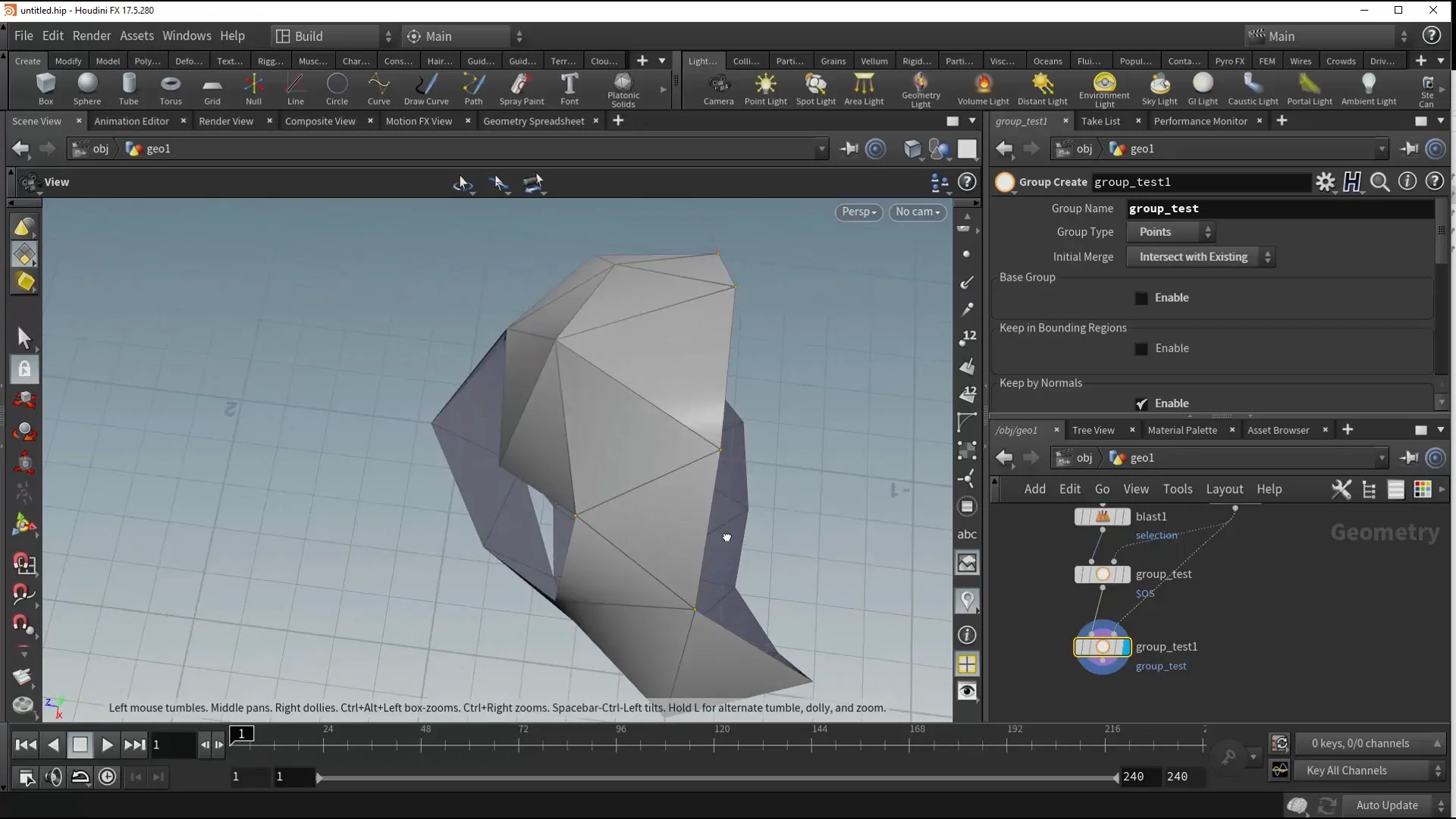Open the network Layout menu

pos(1224,489)
